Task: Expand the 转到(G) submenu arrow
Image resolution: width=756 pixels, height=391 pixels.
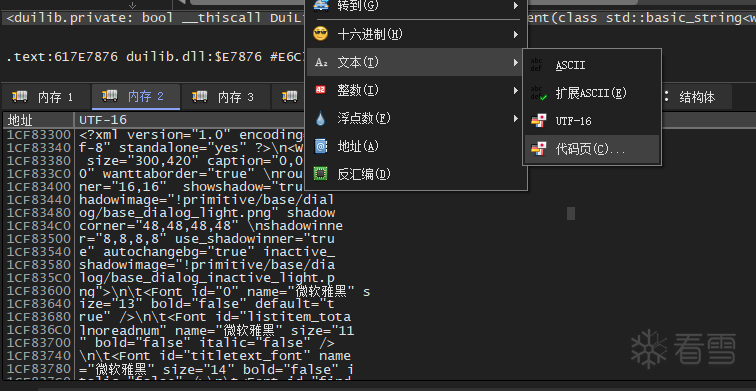Action: coord(515,6)
